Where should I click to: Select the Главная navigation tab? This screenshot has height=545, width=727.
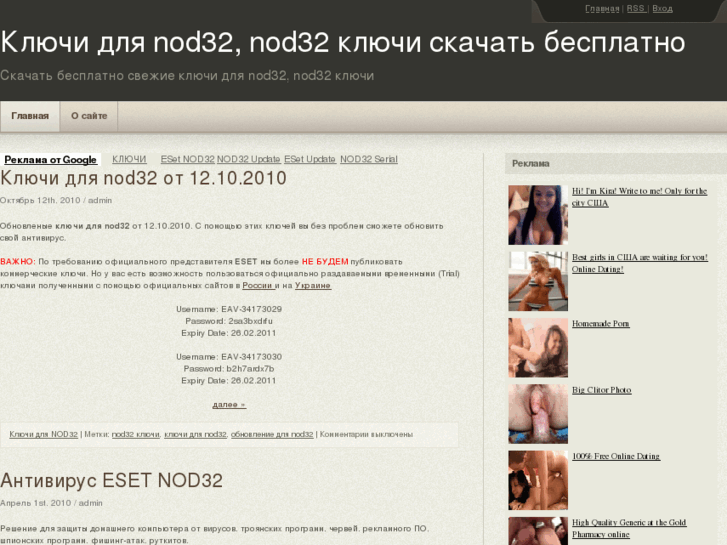coord(30,116)
